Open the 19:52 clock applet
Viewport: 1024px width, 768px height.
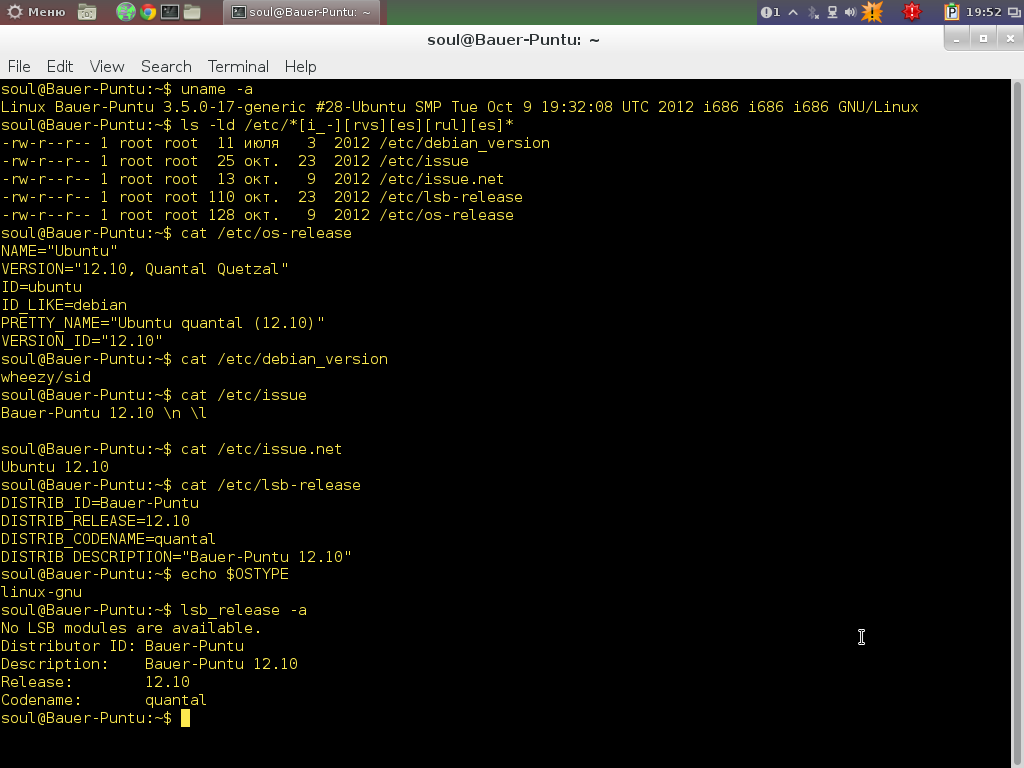point(983,12)
